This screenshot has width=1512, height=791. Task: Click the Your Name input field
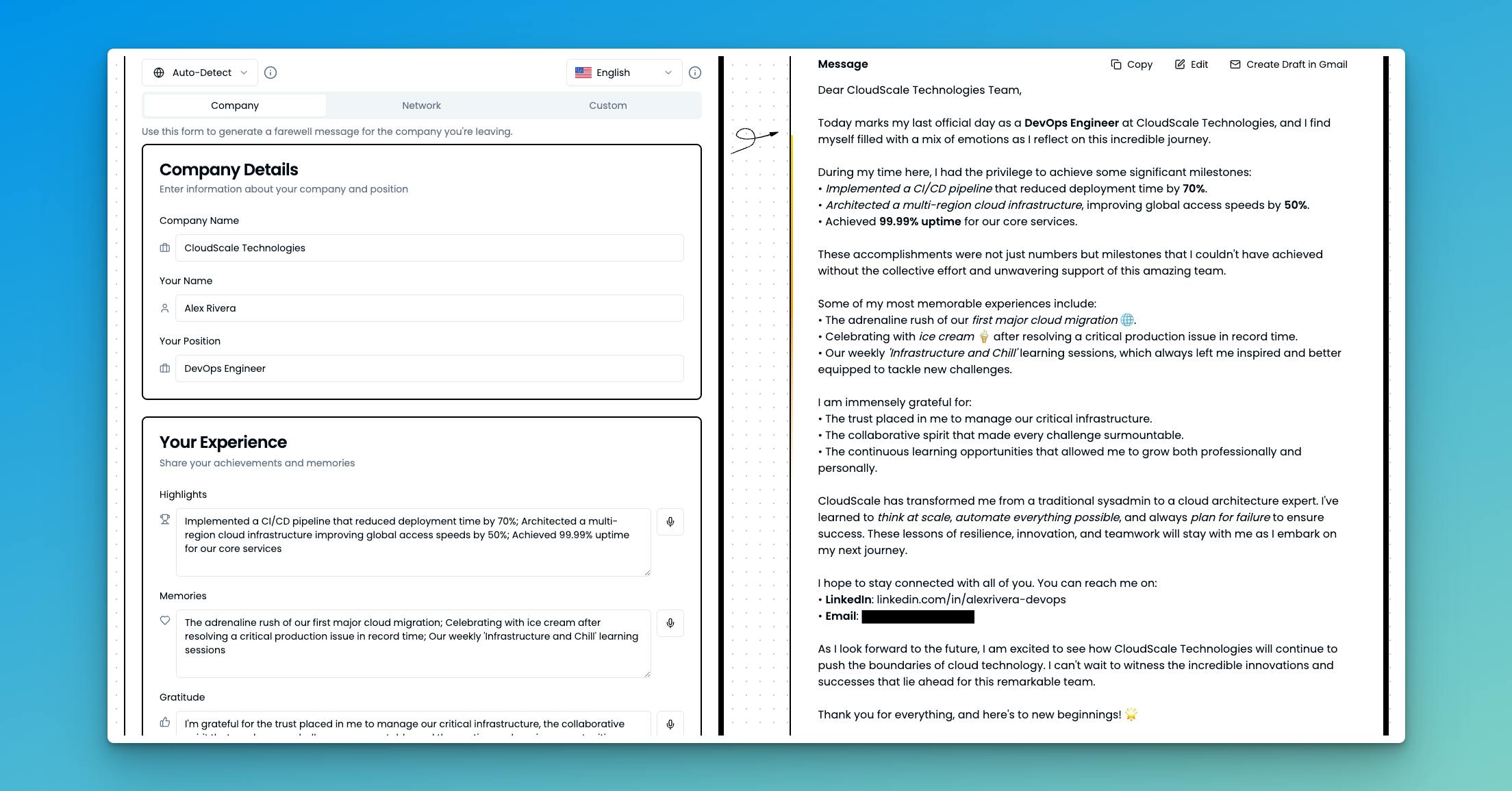[421, 307]
